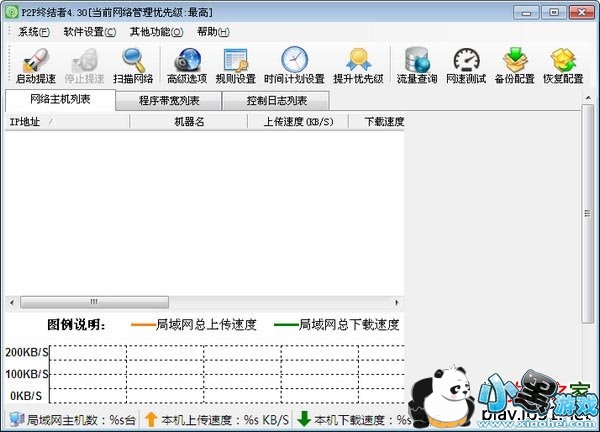Click 备份配置 backup icon
This screenshot has height=432, width=600.
(x=515, y=60)
